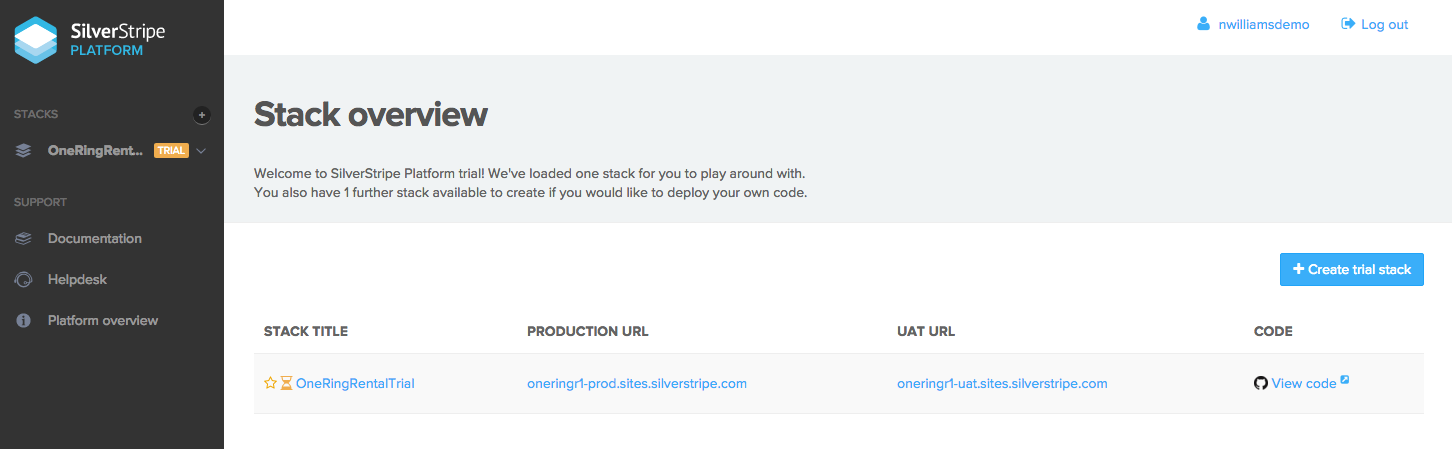This screenshot has width=1452, height=449.
Task: Click the GitHub icon in Code column
Action: click(x=1261, y=383)
